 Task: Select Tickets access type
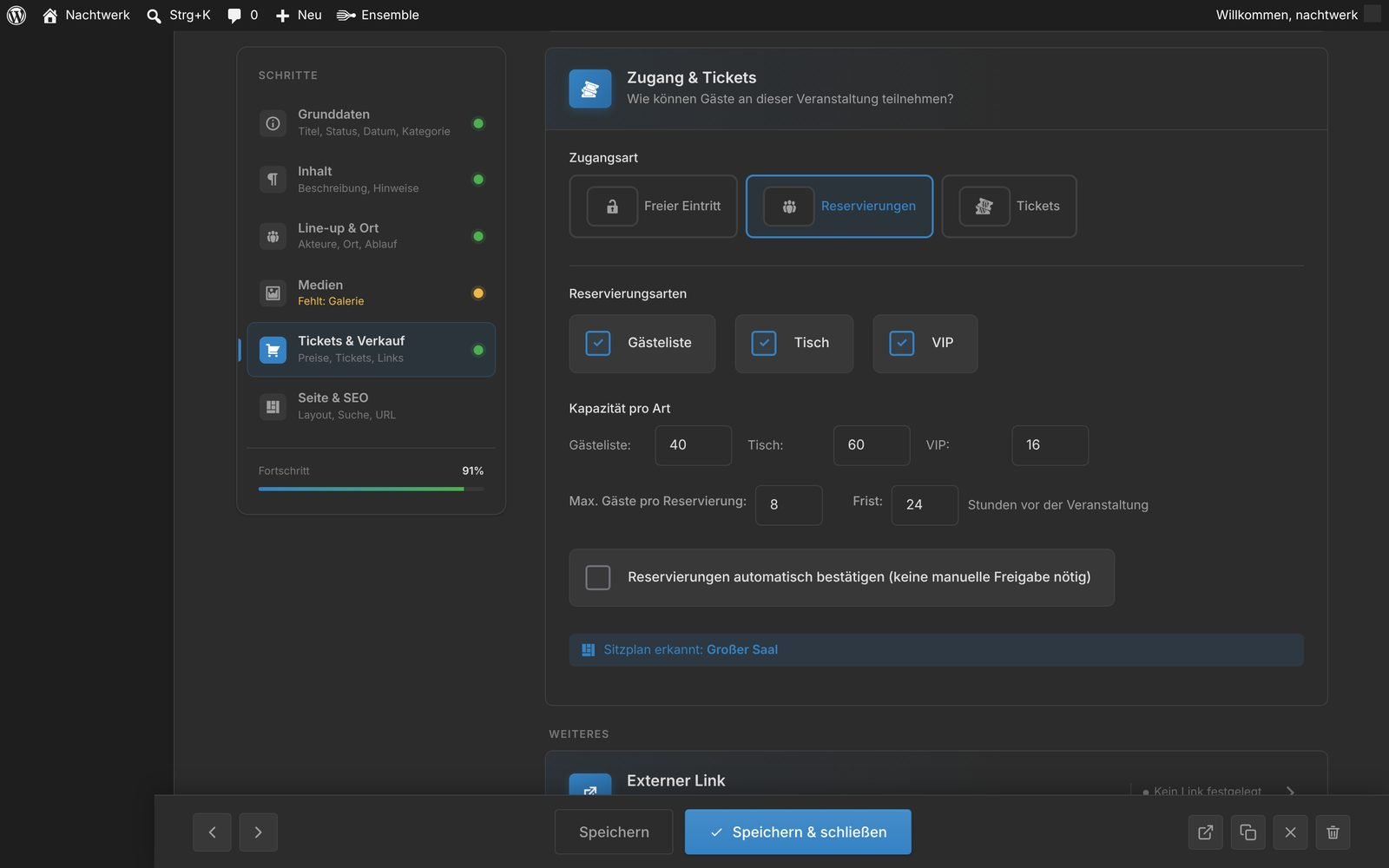pyautogui.click(x=1009, y=207)
